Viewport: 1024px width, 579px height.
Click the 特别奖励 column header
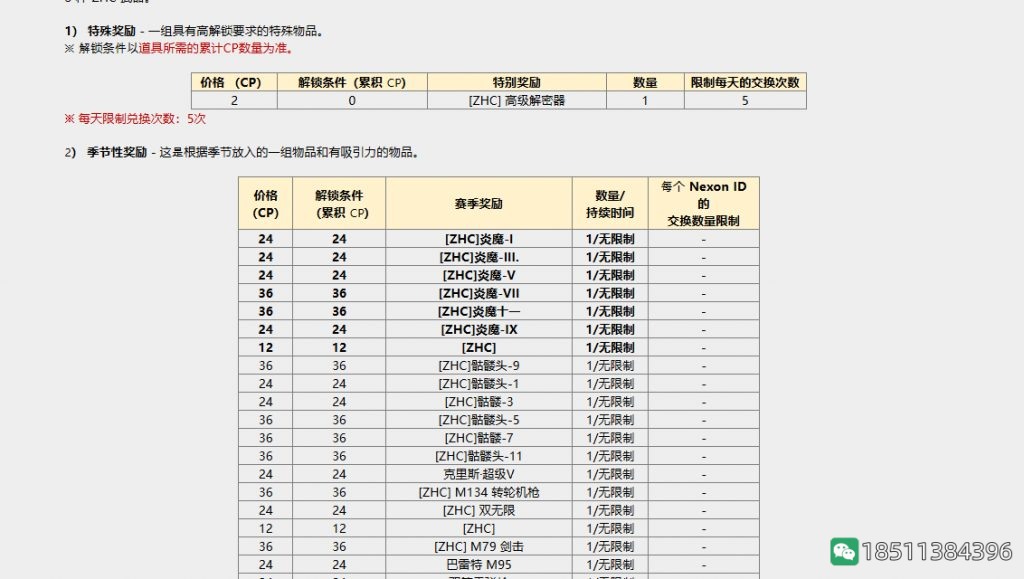pyautogui.click(x=516, y=82)
